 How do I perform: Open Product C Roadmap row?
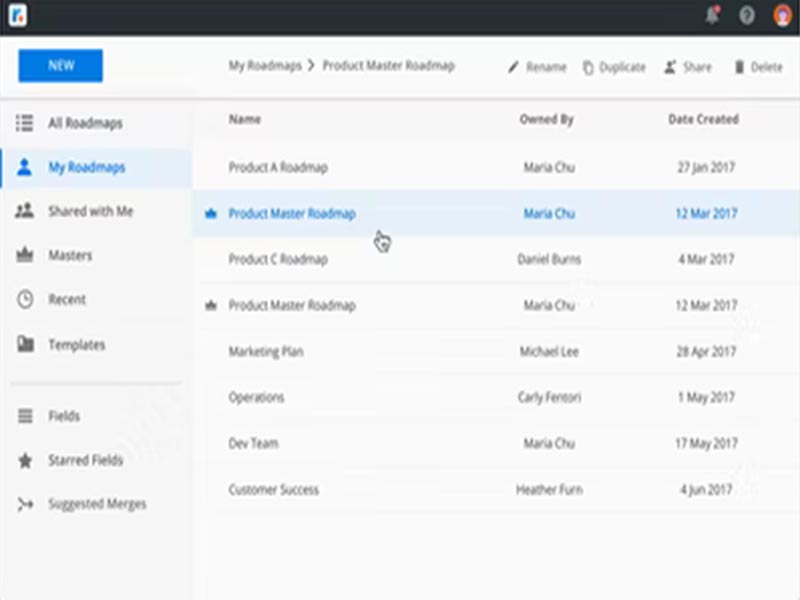point(496,259)
